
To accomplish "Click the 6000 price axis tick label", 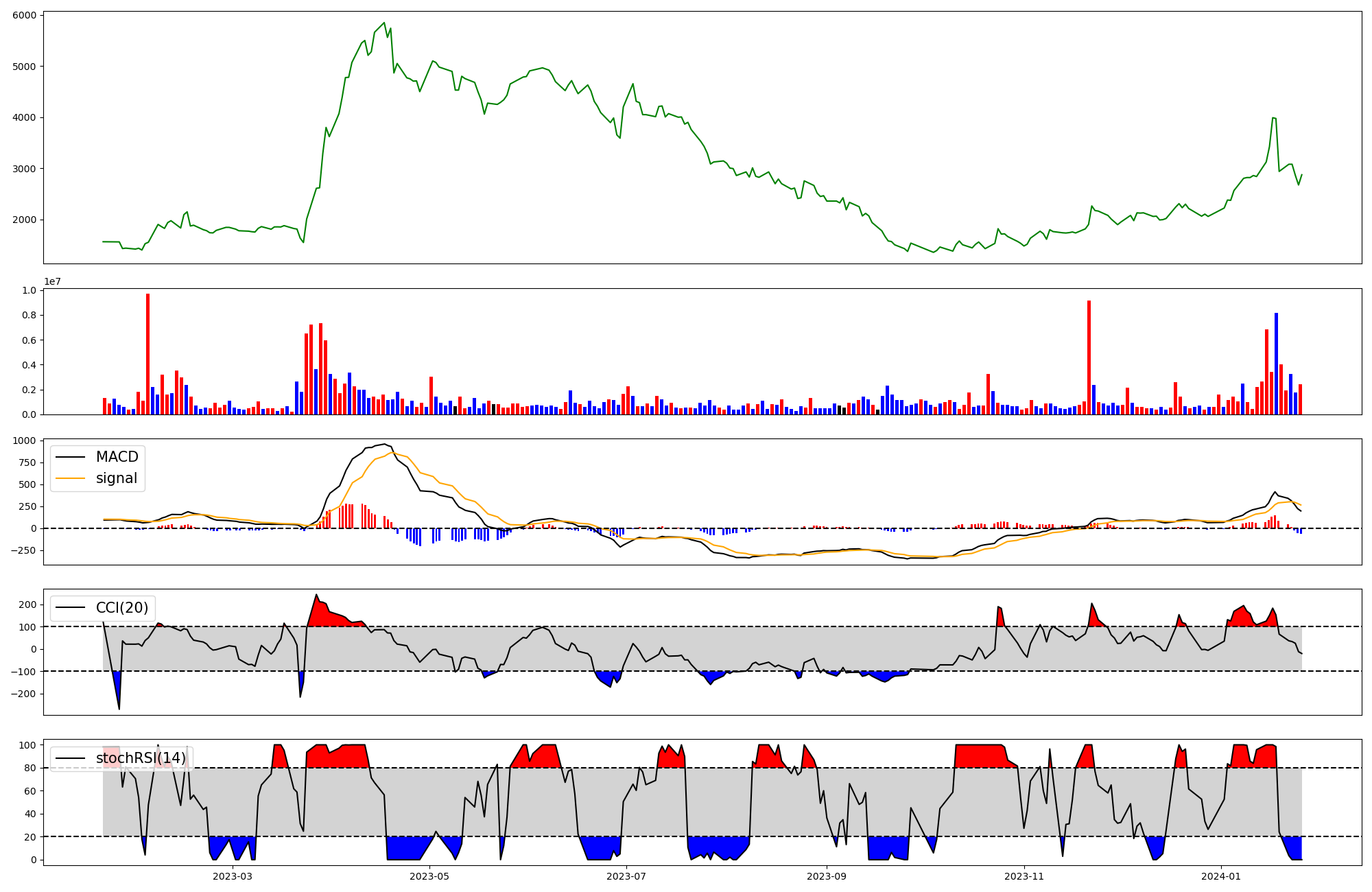I will [x=26, y=15].
